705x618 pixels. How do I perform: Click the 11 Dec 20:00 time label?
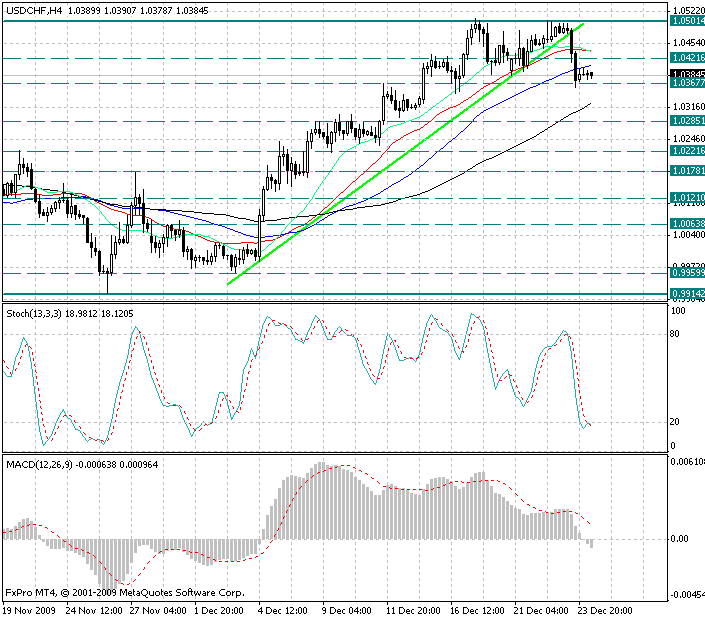(x=413, y=611)
